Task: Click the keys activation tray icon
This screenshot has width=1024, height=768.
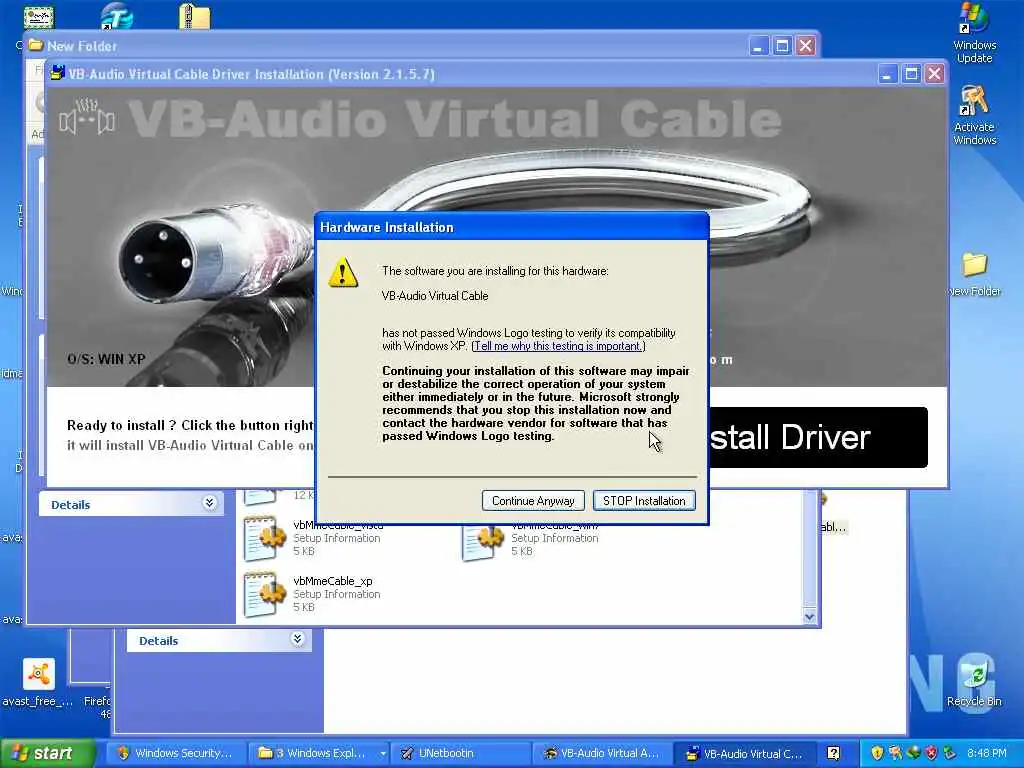Action: (x=895, y=753)
